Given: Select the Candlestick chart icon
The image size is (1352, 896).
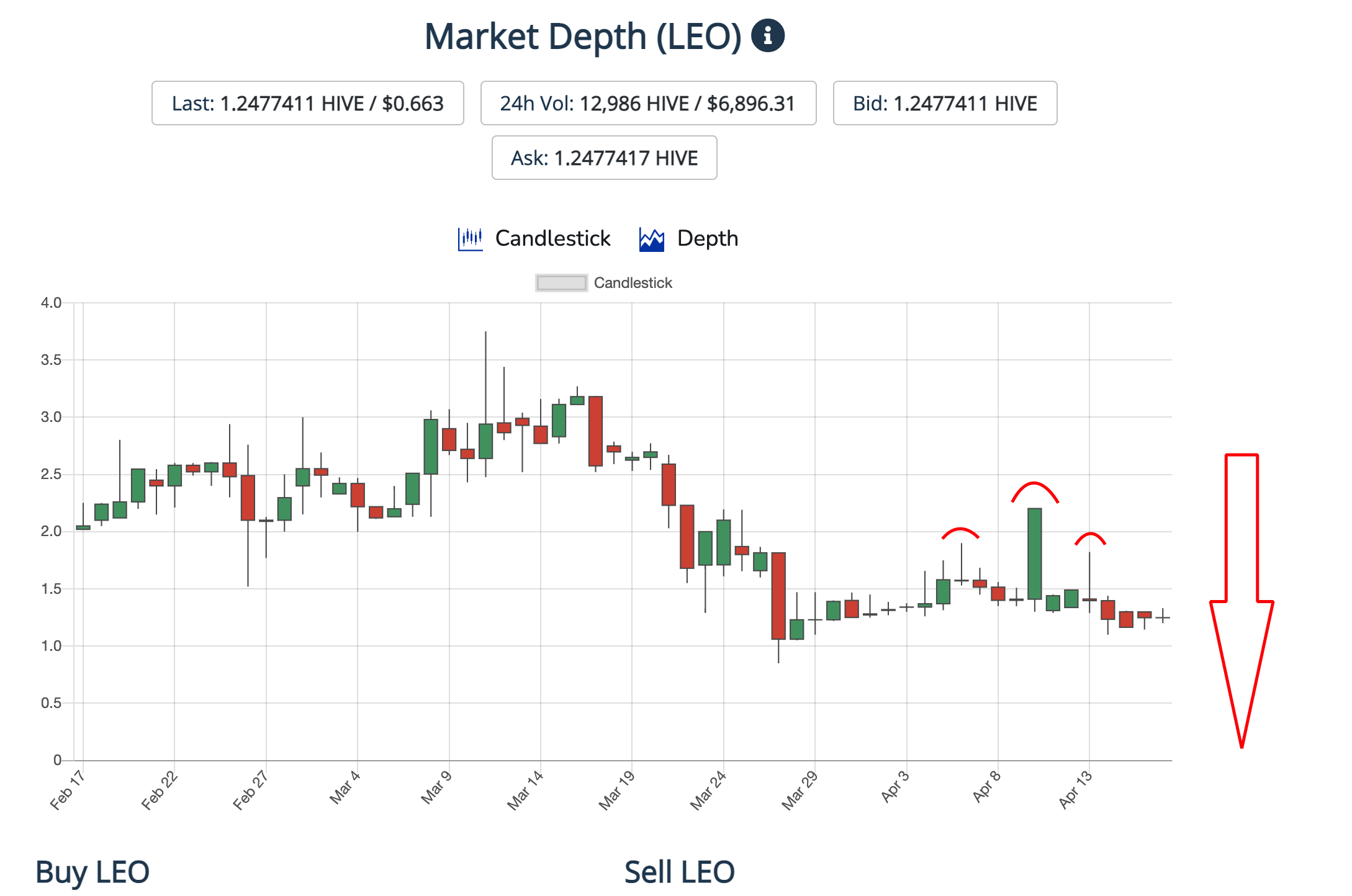Looking at the screenshot, I should [x=471, y=239].
